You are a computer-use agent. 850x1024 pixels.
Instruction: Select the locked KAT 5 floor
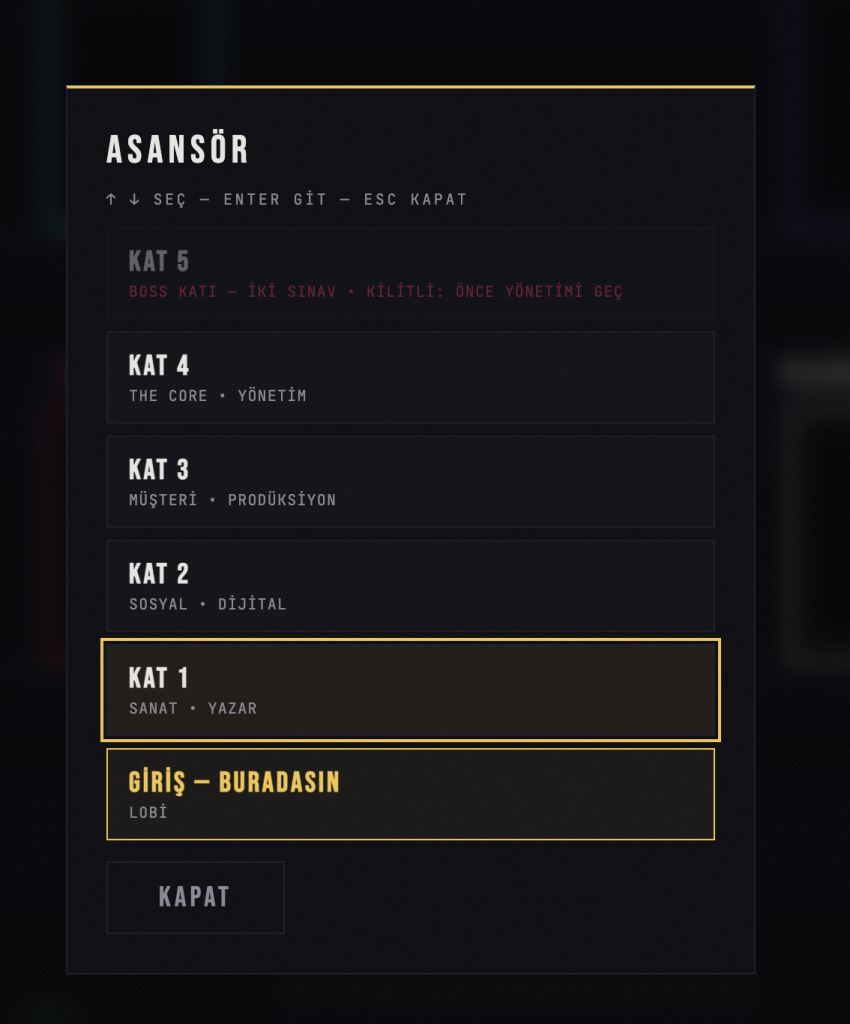pos(411,273)
